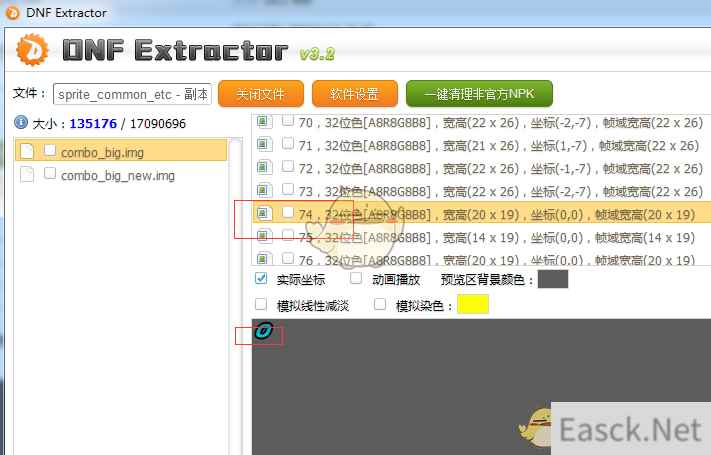Click the image icon of frame 75

[x=264, y=236]
